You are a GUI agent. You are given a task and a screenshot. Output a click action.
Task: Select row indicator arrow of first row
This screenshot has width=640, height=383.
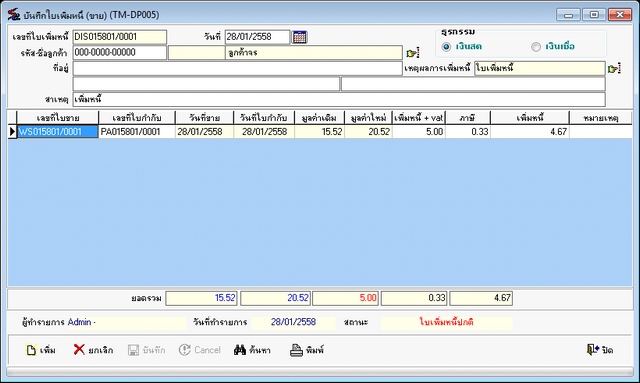(x=12, y=132)
